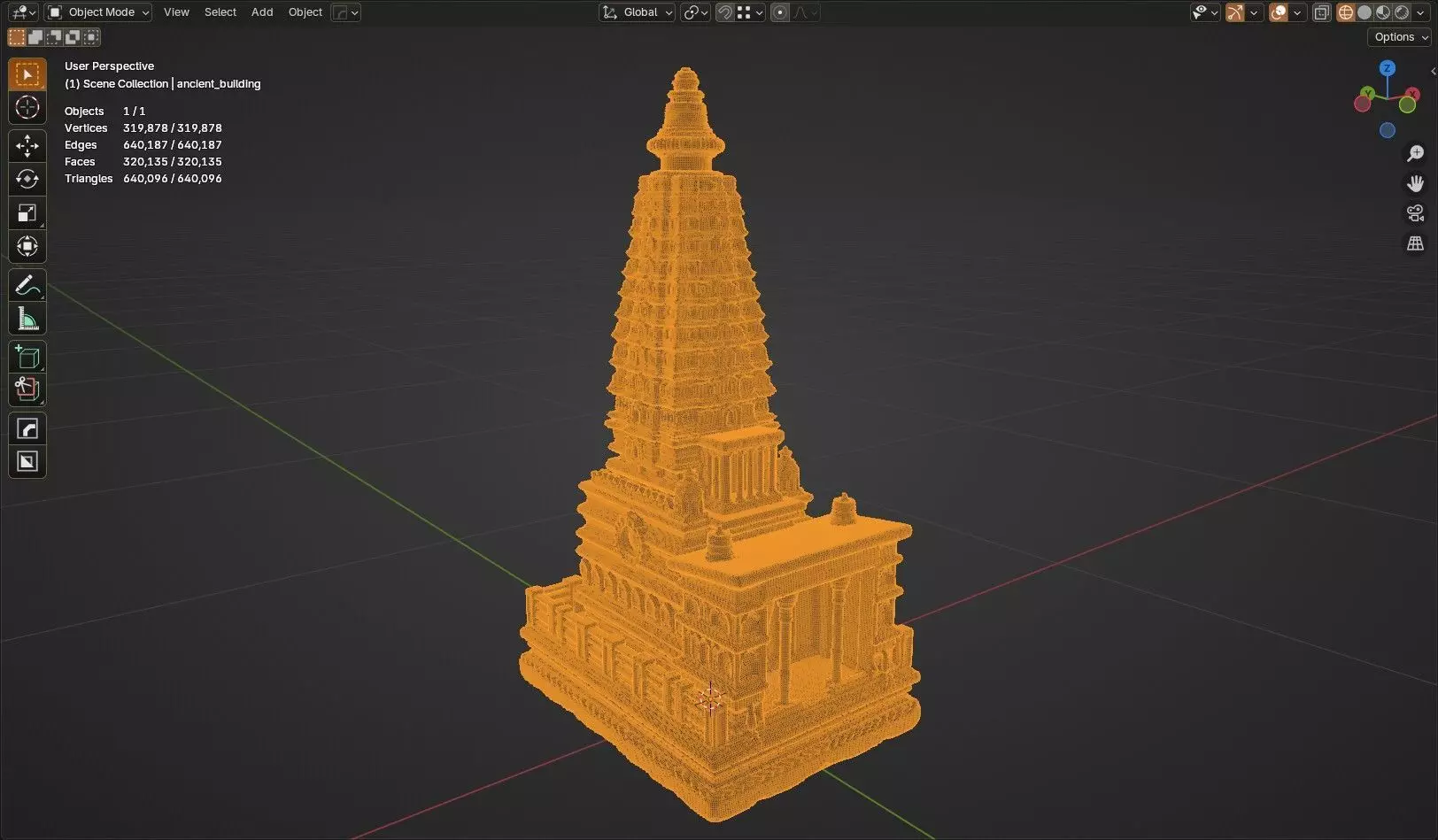The height and width of the screenshot is (840, 1438).
Task: Click the 'User Perspective' label
Action: [109, 66]
